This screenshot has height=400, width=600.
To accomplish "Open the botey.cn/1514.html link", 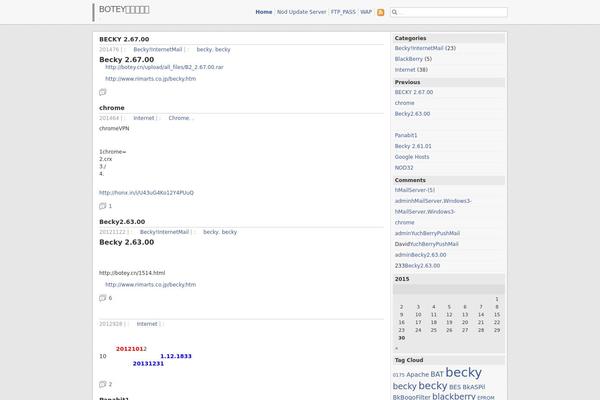I will [x=132, y=273].
